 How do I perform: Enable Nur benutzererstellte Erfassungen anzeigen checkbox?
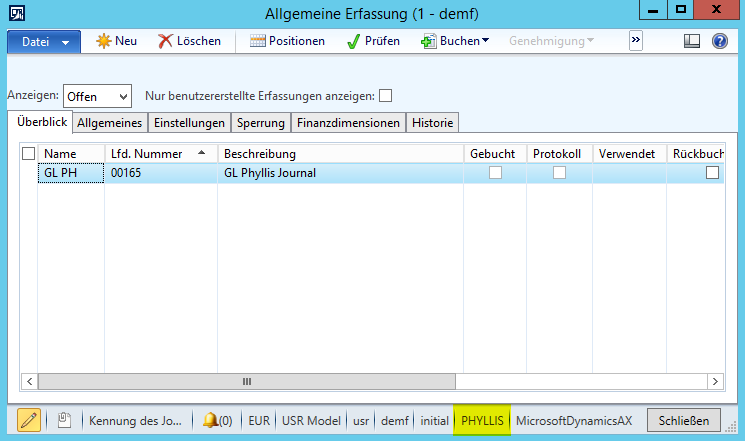click(385, 96)
